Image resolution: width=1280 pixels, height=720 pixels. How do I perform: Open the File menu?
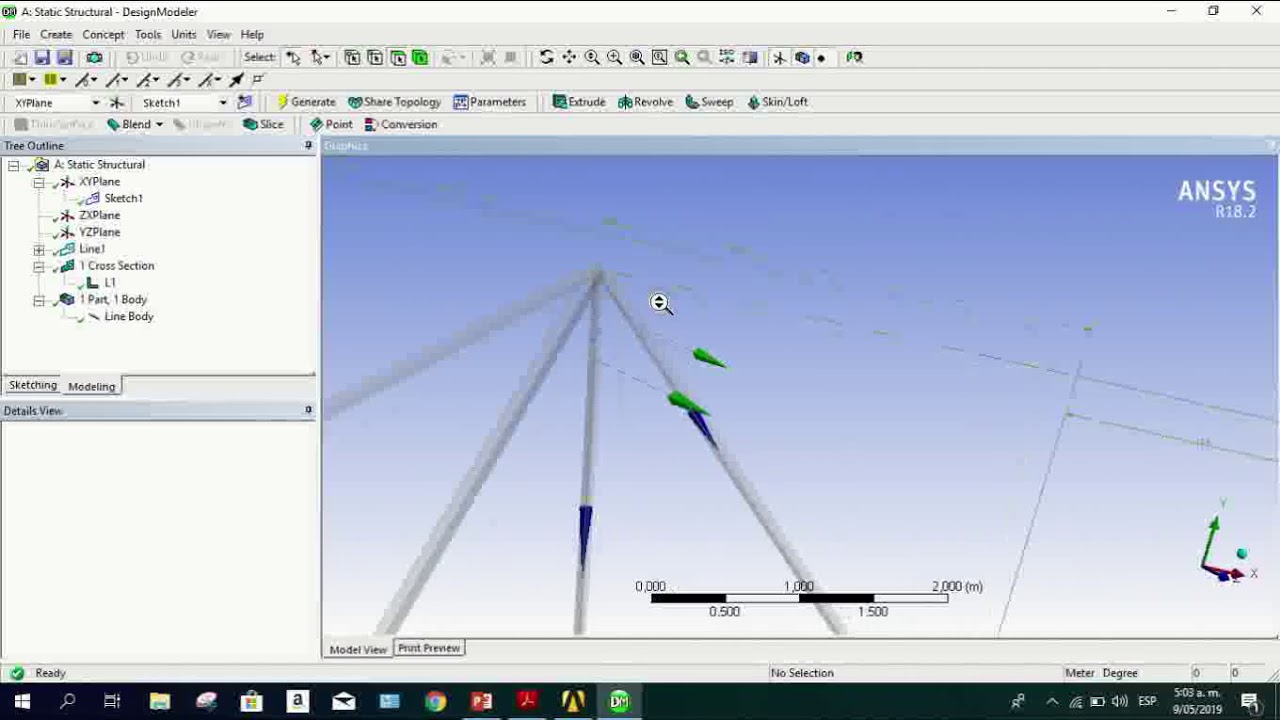point(21,35)
